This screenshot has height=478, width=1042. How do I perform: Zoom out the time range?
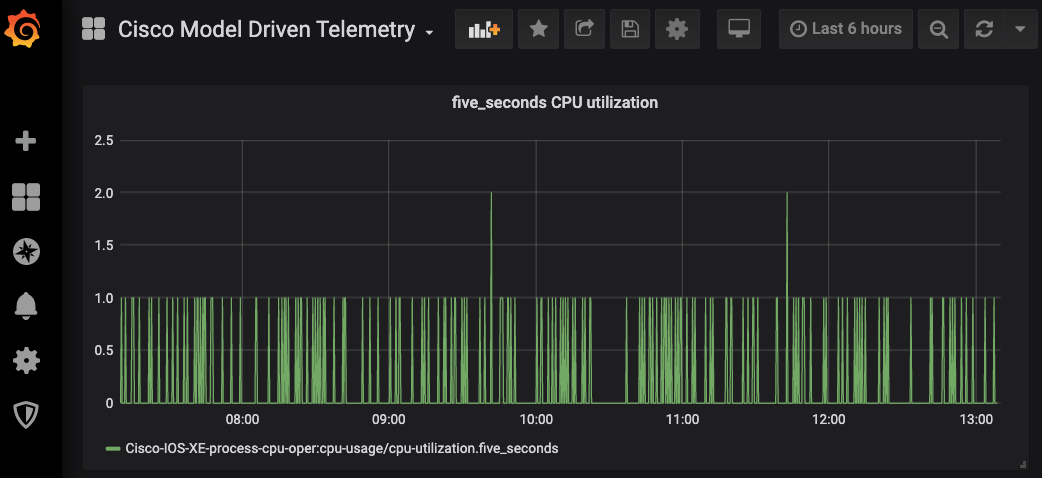(x=938, y=30)
